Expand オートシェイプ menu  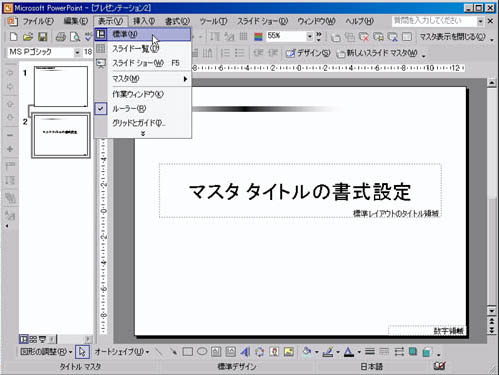pos(122,352)
